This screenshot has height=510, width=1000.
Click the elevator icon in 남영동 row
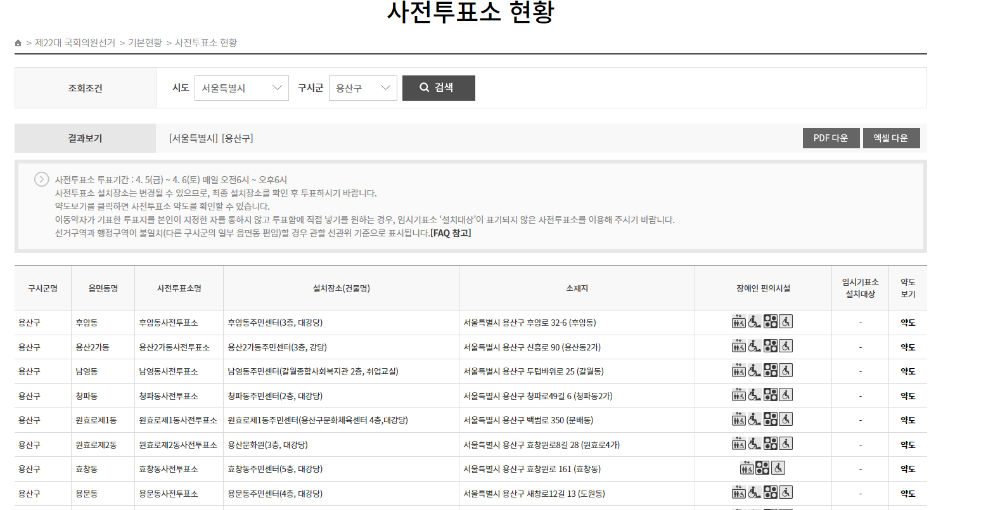(x=739, y=370)
